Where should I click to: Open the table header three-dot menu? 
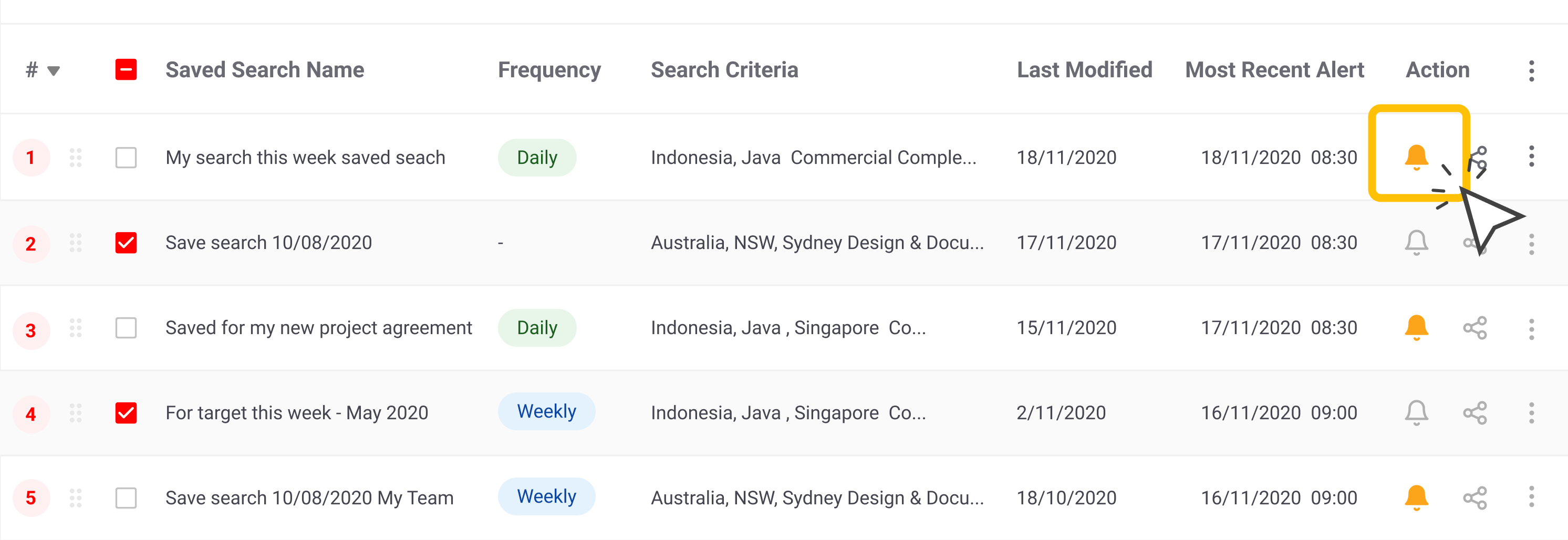click(1531, 70)
